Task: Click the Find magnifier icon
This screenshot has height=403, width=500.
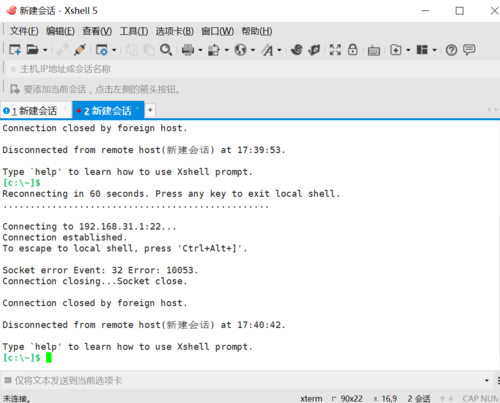Action: [166, 50]
